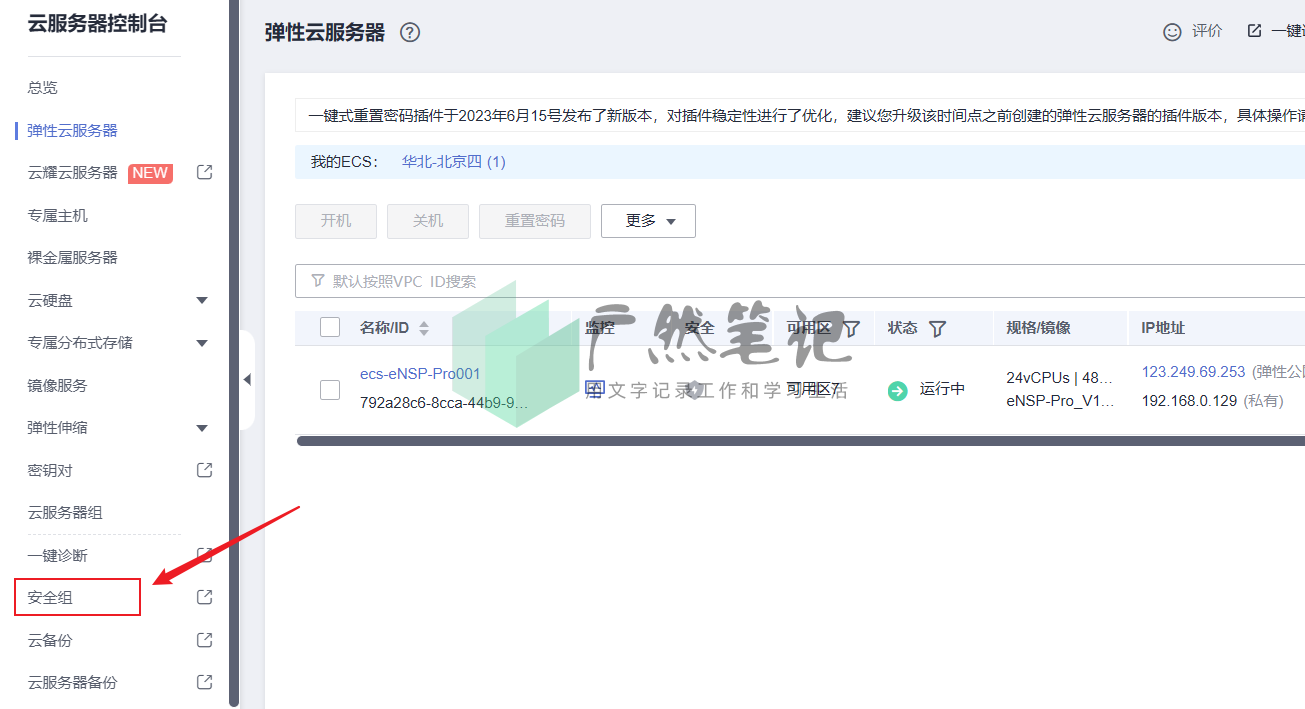The image size is (1305, 709).
Task: Filter the 状态 column
Action: coord(937,328)
